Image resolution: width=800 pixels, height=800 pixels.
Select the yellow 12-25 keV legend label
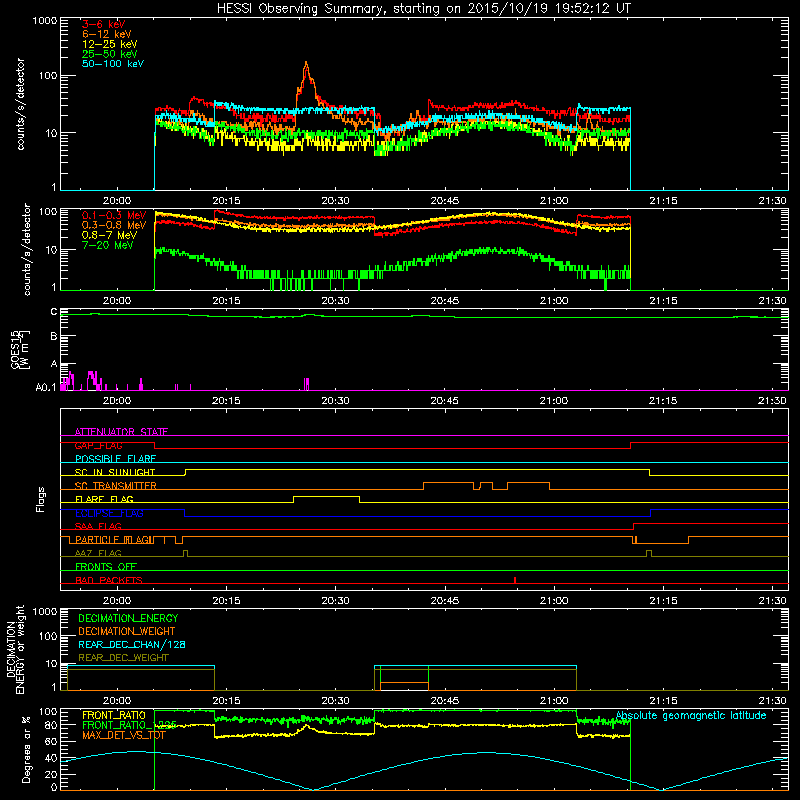110,44
